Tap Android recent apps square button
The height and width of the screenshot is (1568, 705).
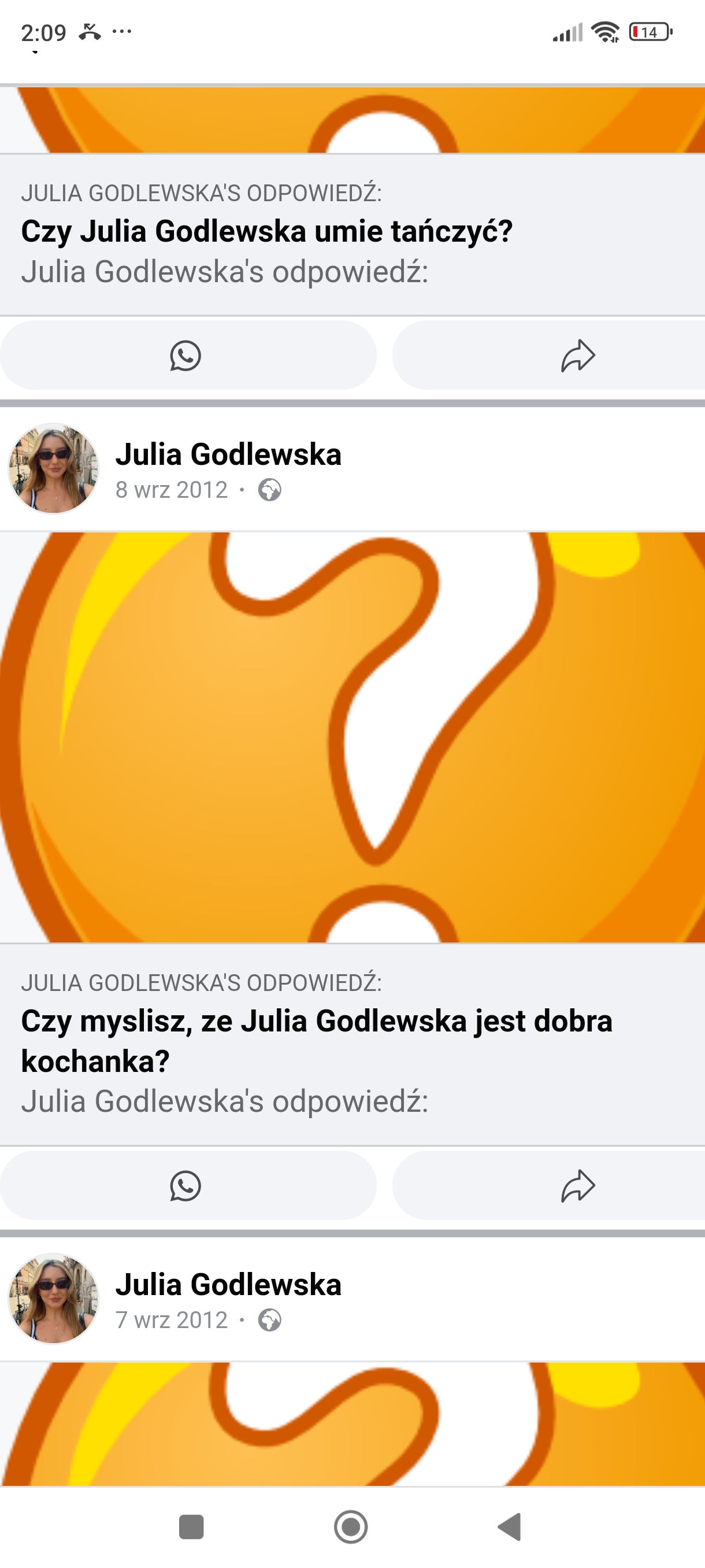pos(191,1526)
